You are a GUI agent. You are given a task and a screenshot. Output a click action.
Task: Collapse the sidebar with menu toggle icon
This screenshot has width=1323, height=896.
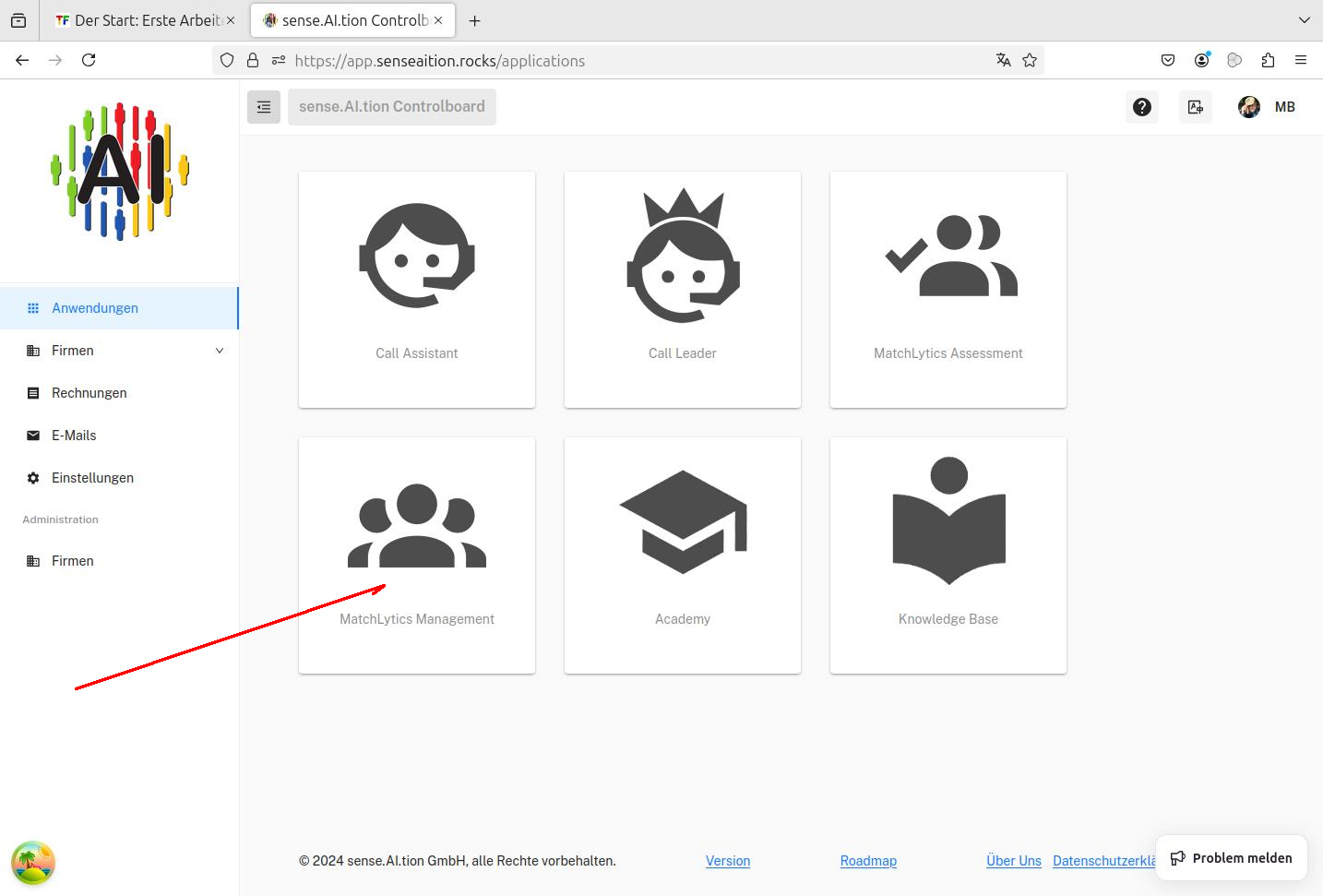[x=264, y=107]
